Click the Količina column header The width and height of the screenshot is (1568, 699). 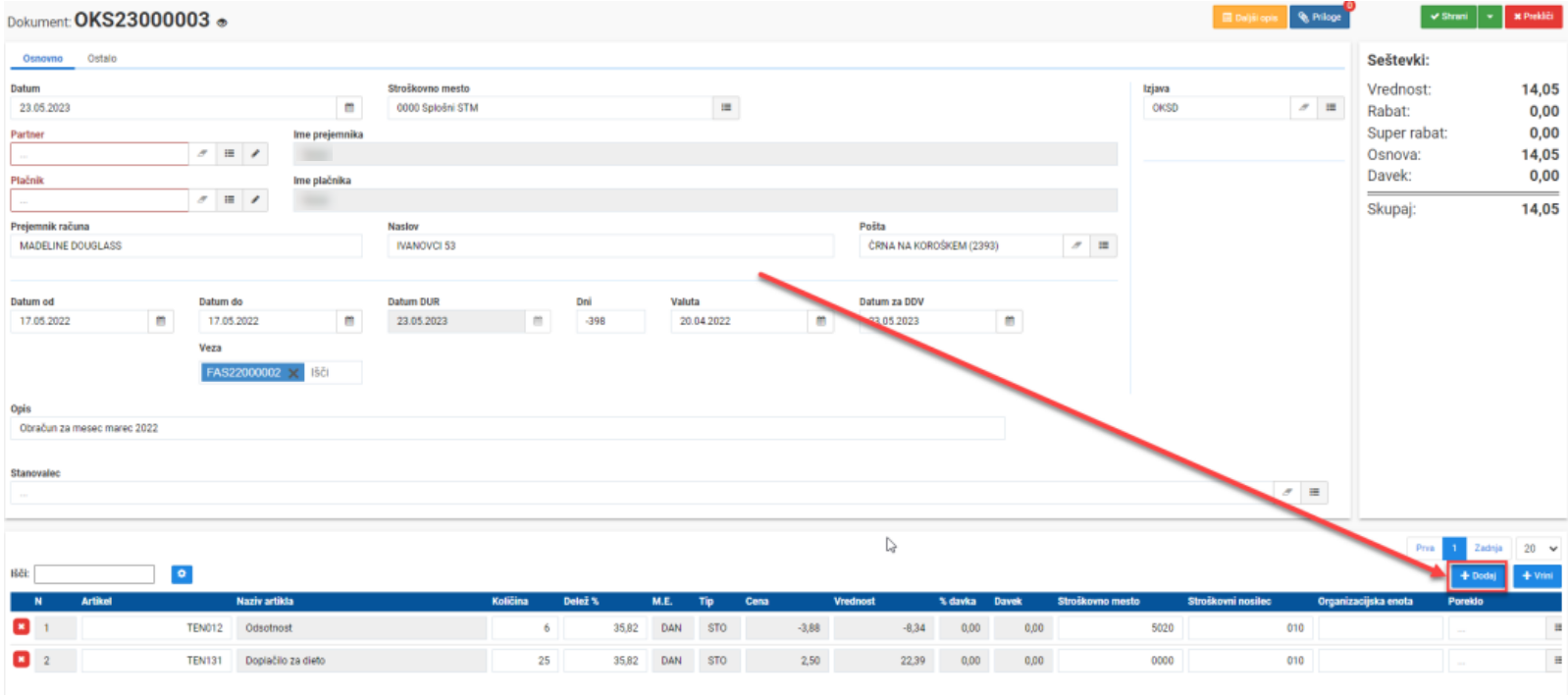point(509,602)
